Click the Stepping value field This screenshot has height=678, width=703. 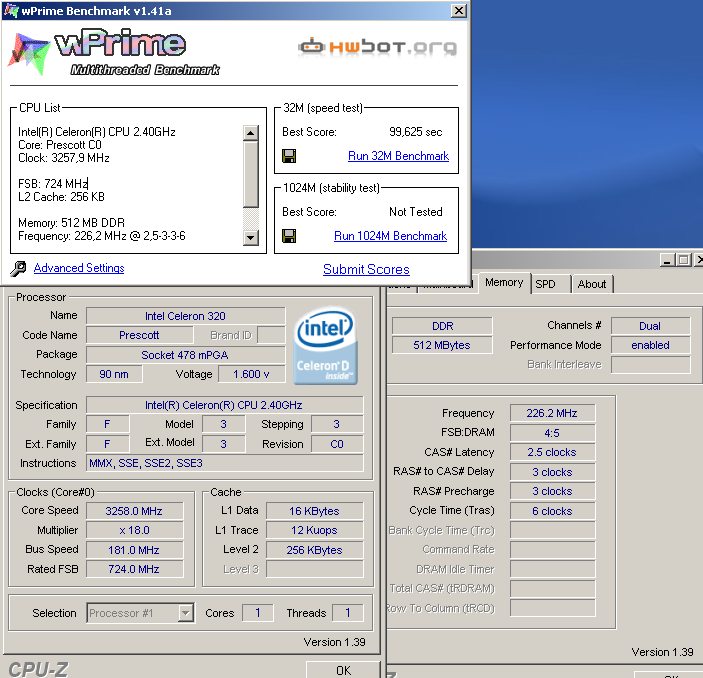[x=337, y=425]
